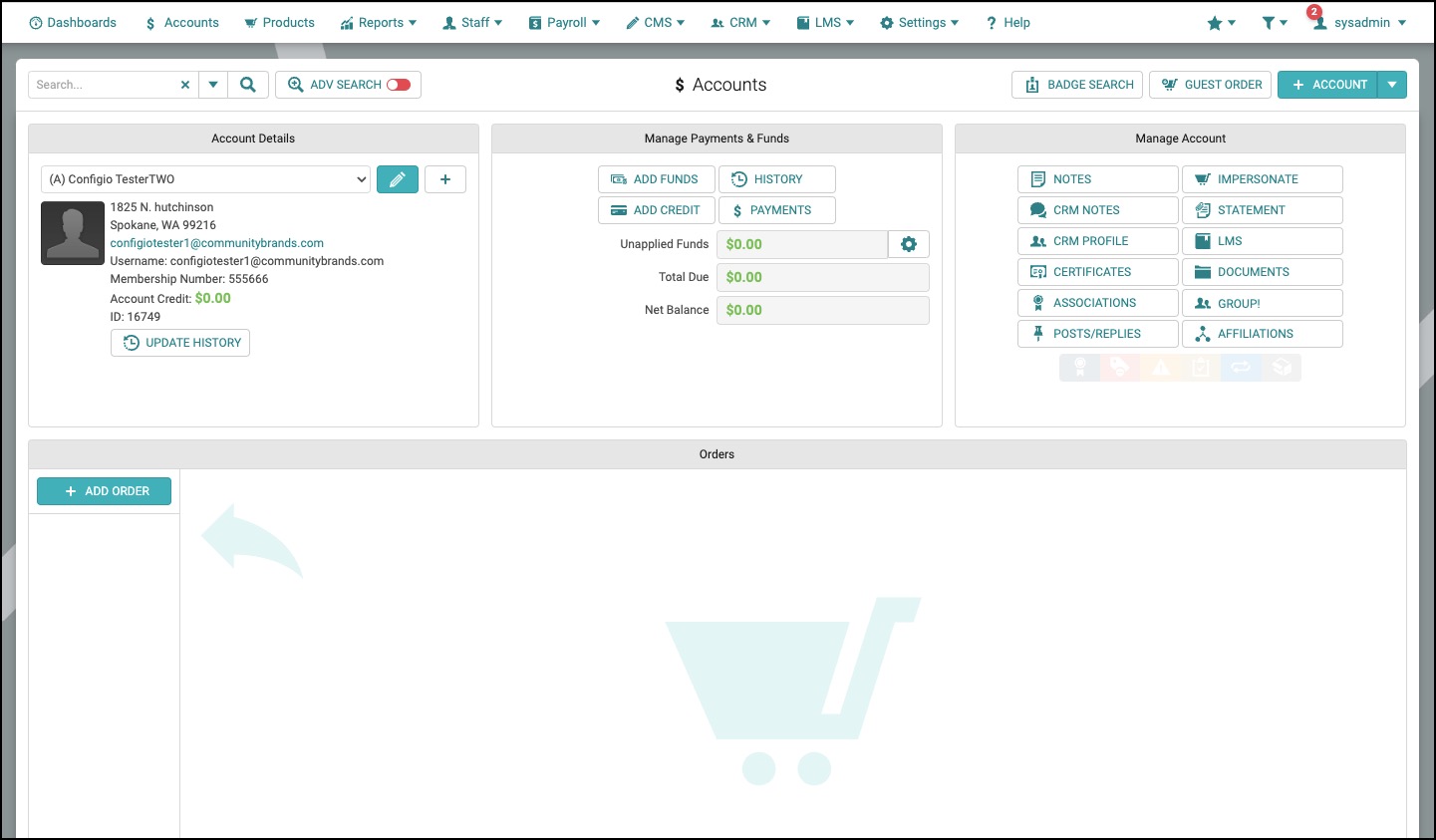This screenshot has height=840, width=1436.
Task: Click the Total Due $0.00 field
Action: 823,277
